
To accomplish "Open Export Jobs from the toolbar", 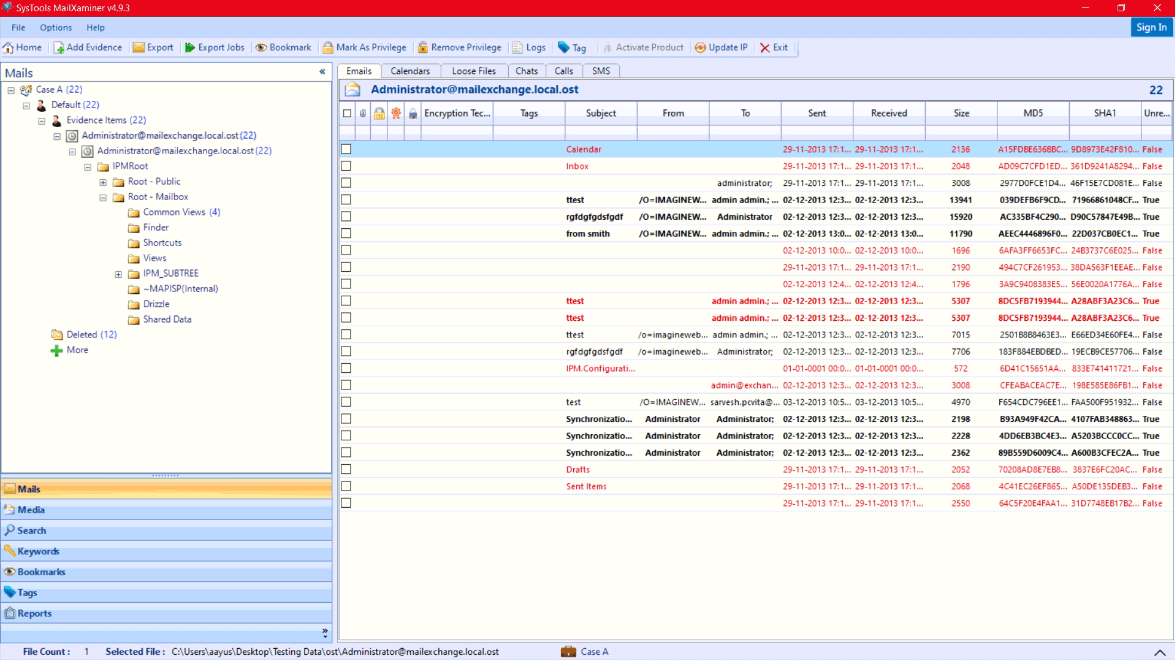I will click(x=214, y=47).
